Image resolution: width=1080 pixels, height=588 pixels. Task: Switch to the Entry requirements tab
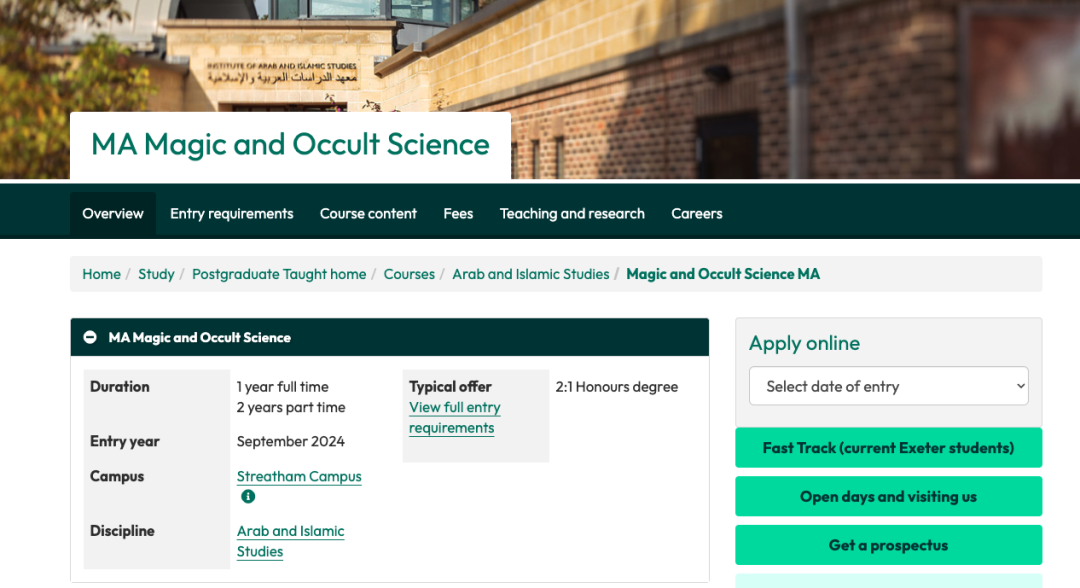click(x=231, y=213)
